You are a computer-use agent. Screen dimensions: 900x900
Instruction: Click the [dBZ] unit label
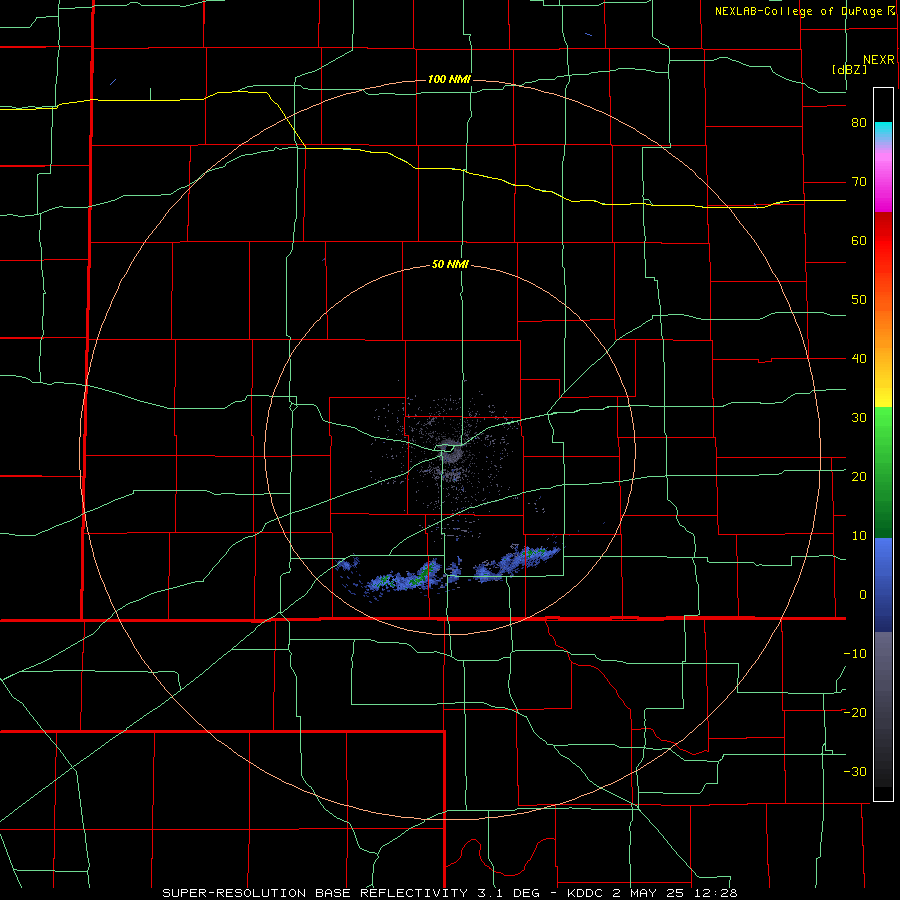point(849,70)
